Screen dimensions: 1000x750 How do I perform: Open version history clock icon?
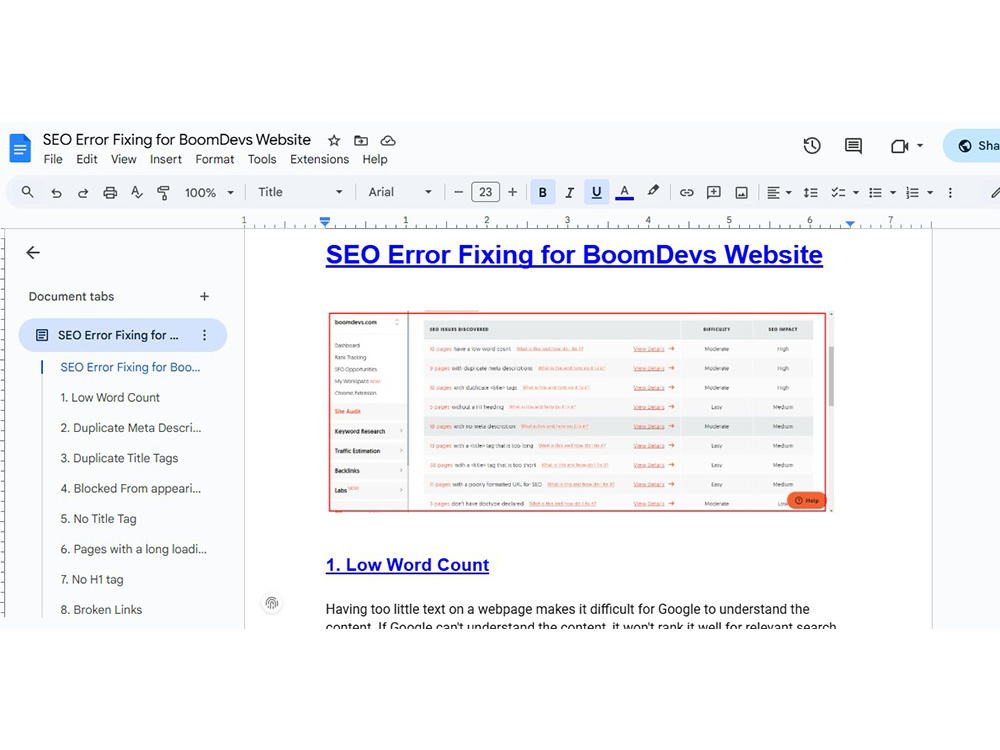(812, 146)
